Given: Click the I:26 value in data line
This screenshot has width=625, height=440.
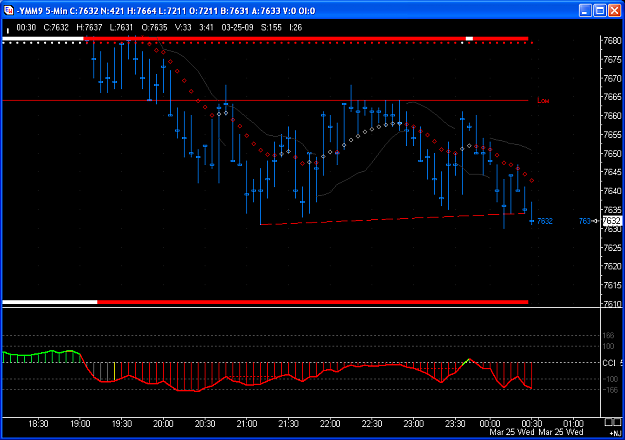Looking at the screenshot, I should [x=295, y=28].
